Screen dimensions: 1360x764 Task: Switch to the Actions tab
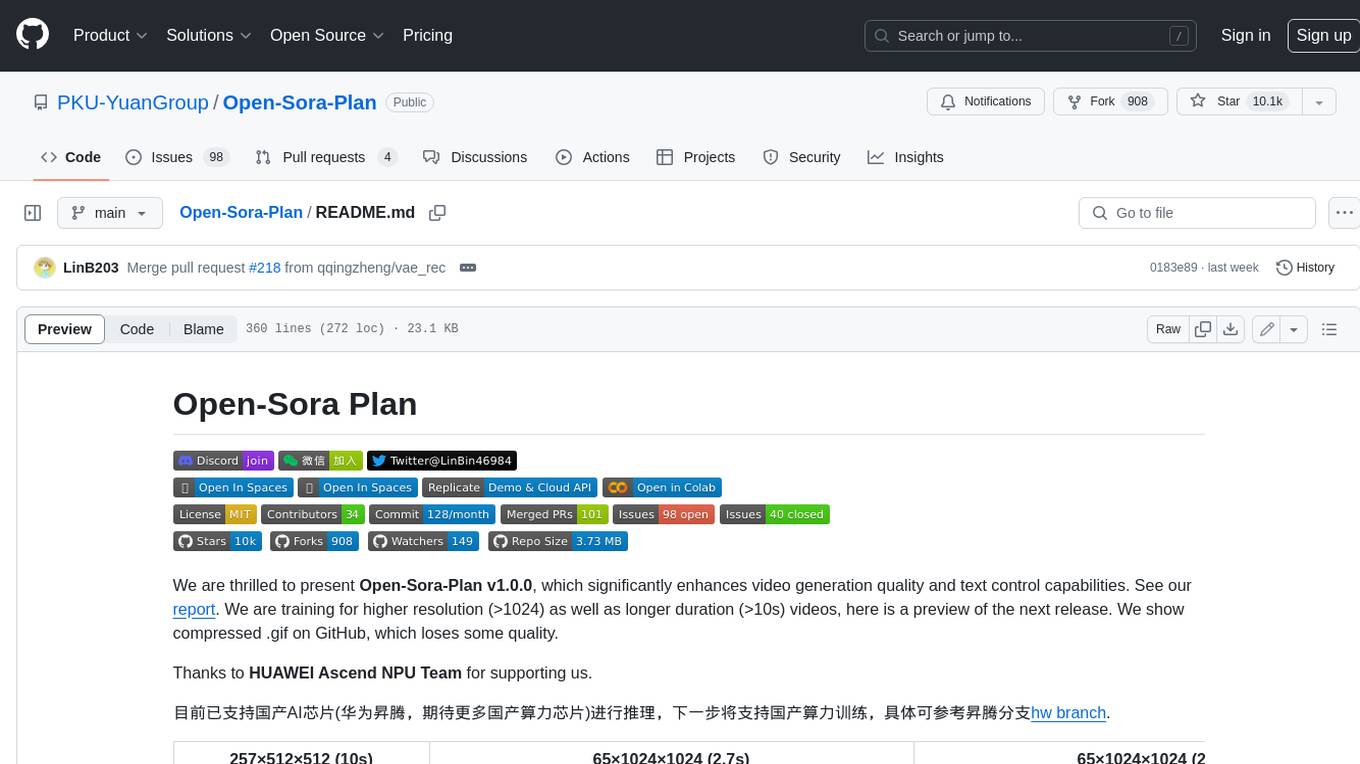[x=593, y=157]
